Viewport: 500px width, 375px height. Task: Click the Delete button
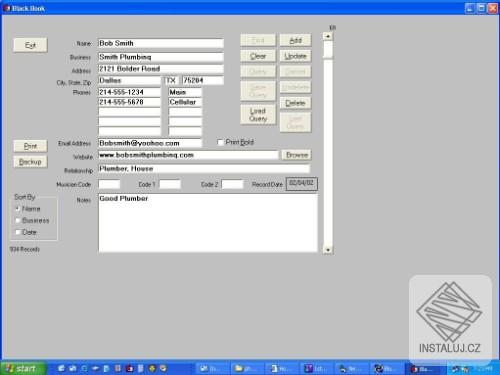(295, 103)
